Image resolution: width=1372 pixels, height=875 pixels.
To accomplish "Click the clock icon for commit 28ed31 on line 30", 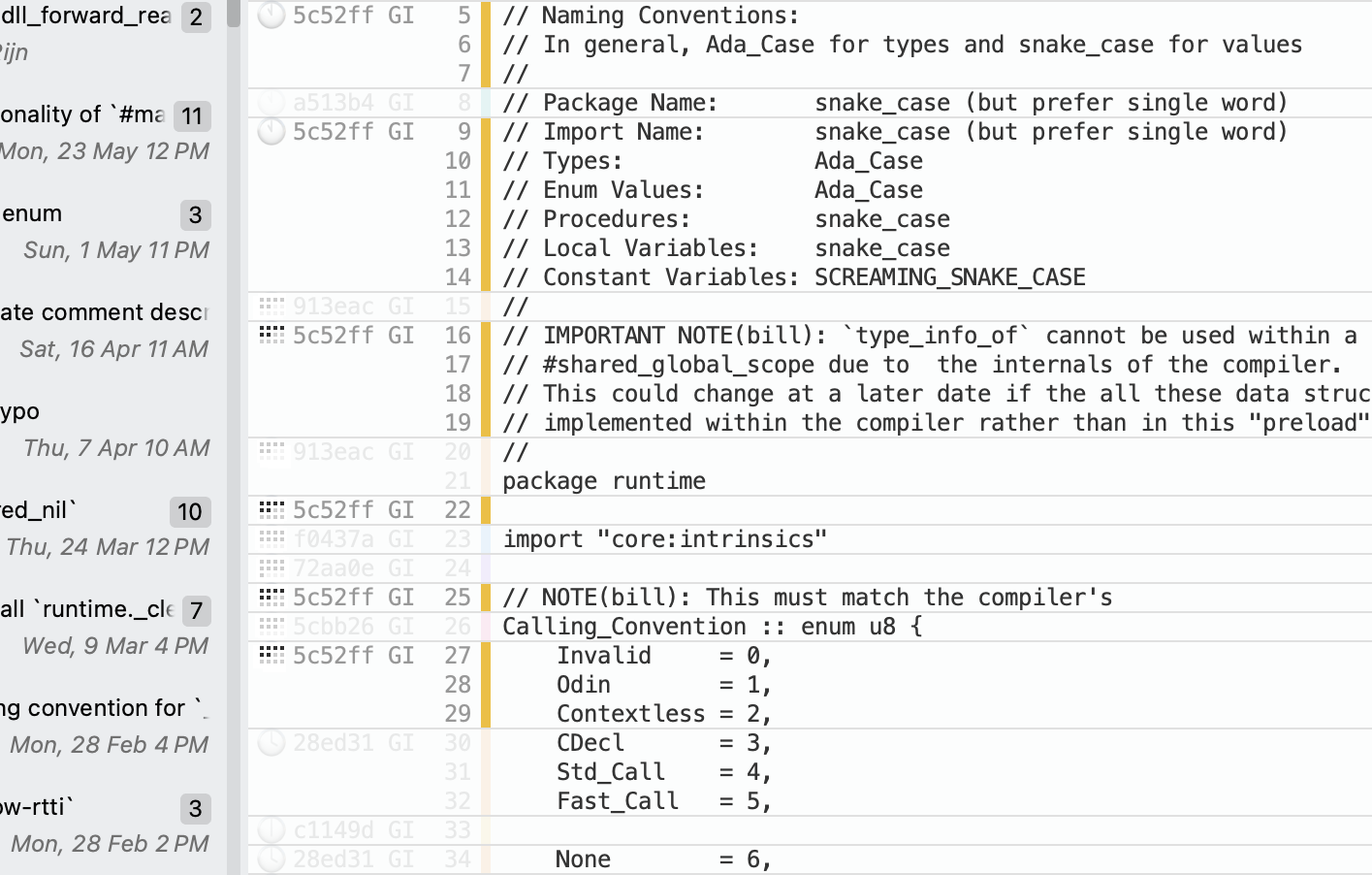I will pyautogui.click(x=270, y=742).
